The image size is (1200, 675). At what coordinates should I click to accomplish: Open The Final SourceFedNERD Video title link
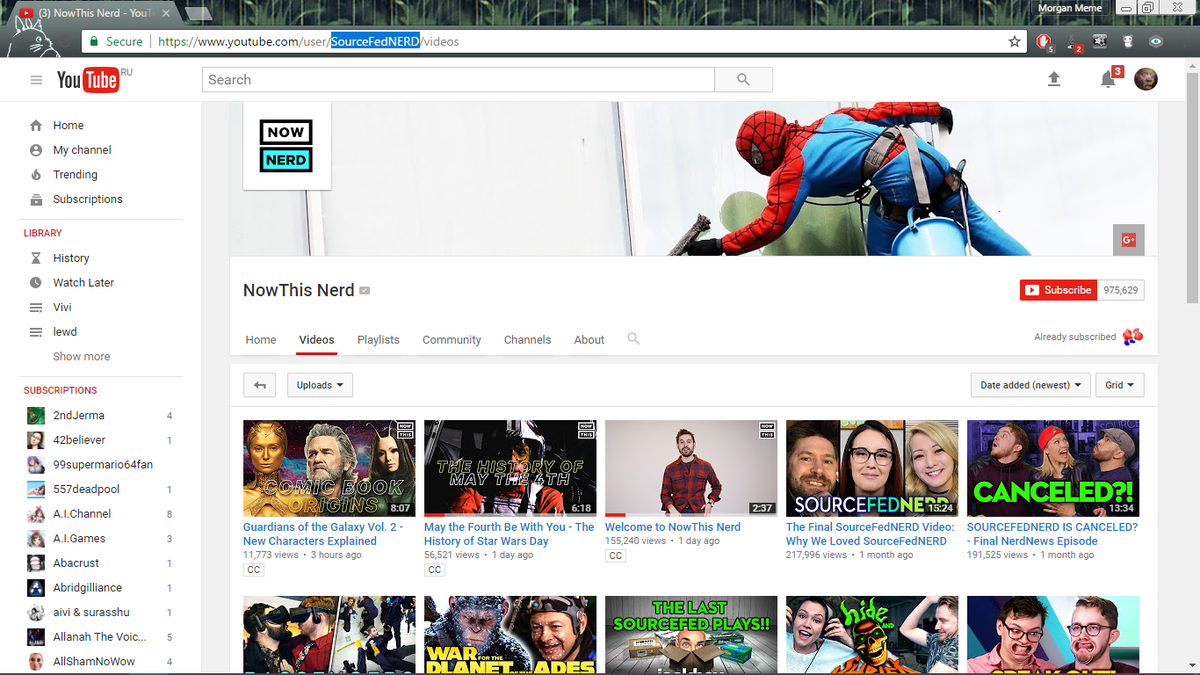[870, 534]
